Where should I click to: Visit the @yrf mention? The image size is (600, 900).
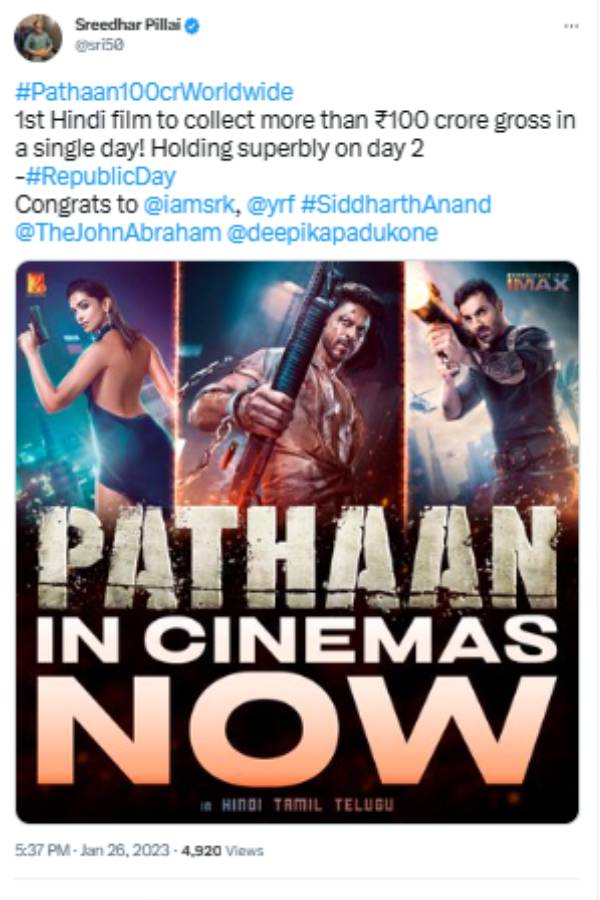(270, 204)
